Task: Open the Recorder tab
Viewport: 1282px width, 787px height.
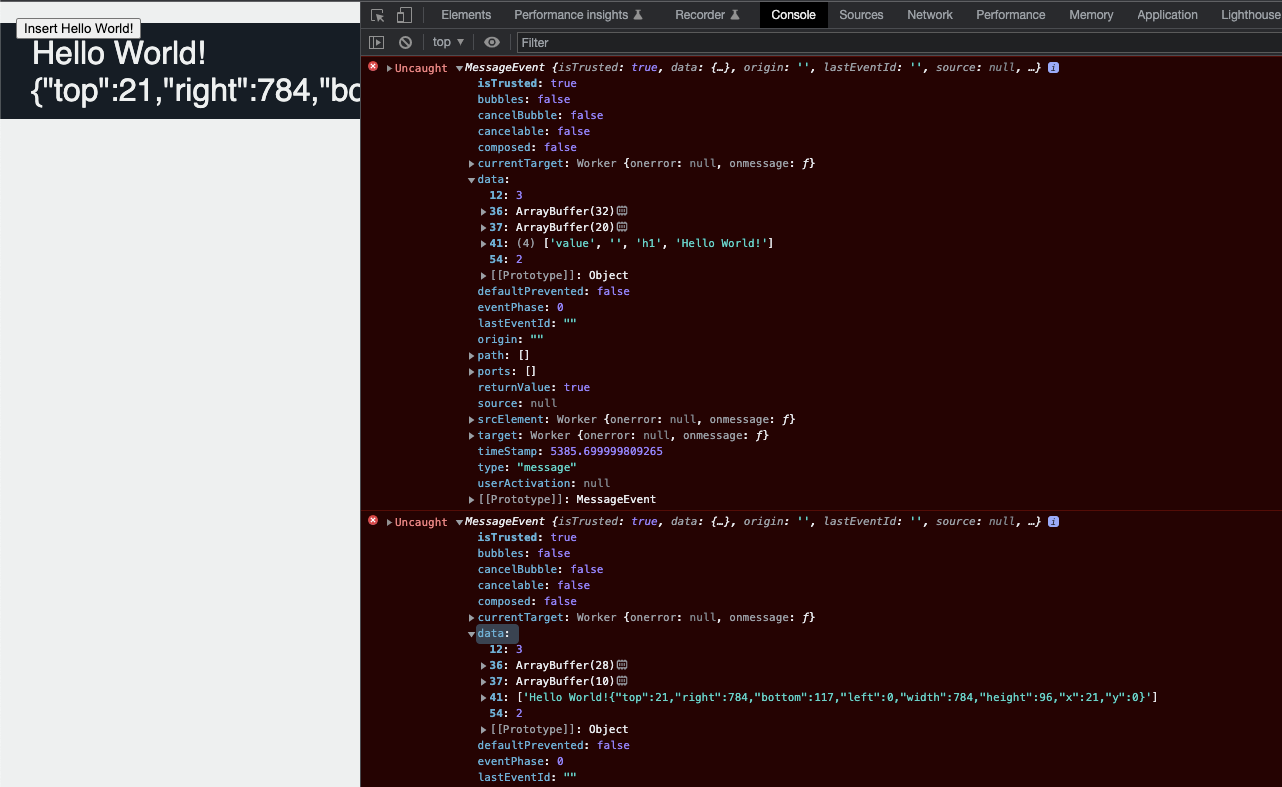Action: tap(707, 15)
